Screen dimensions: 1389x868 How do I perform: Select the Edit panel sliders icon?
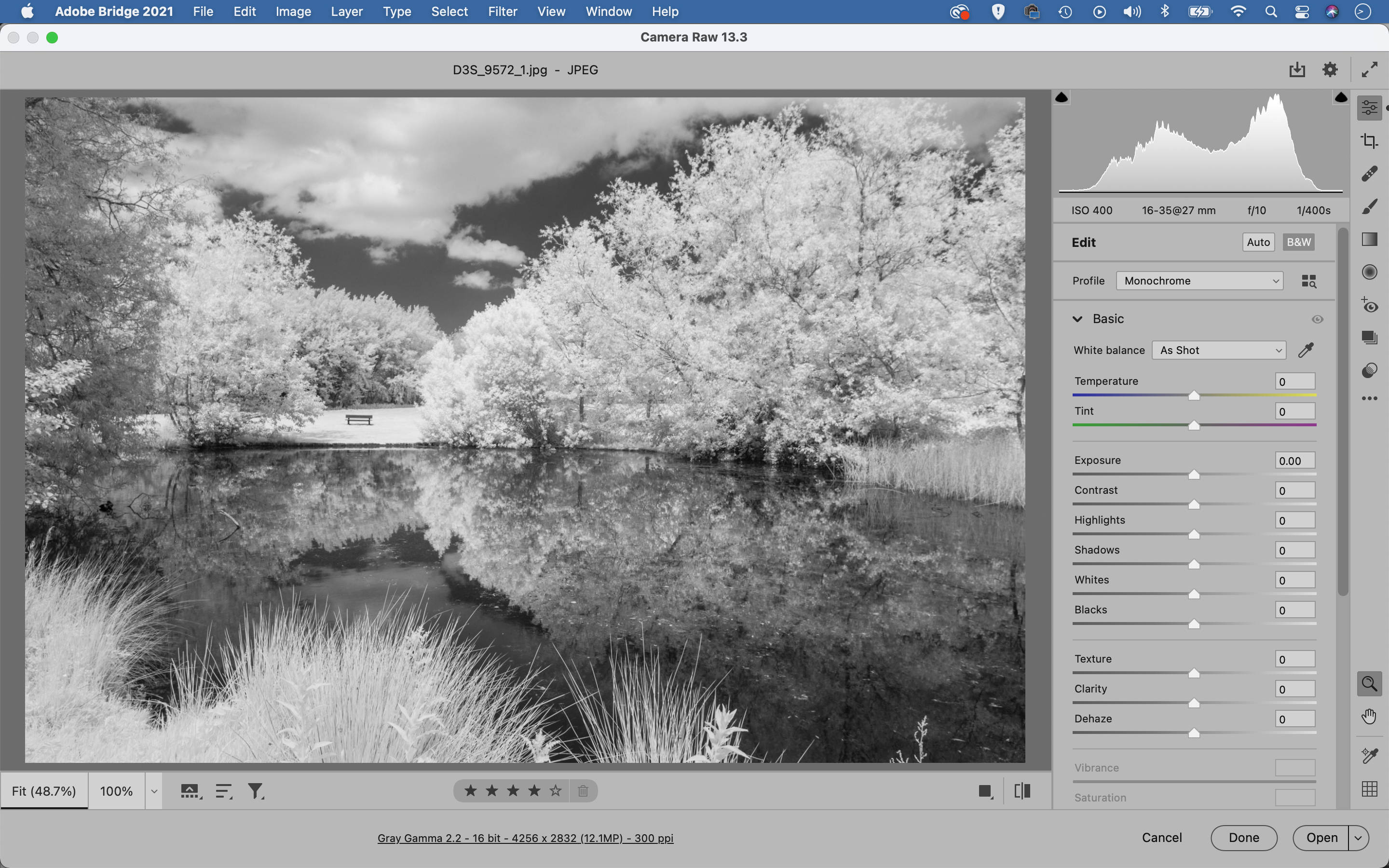coord(1370,108)
